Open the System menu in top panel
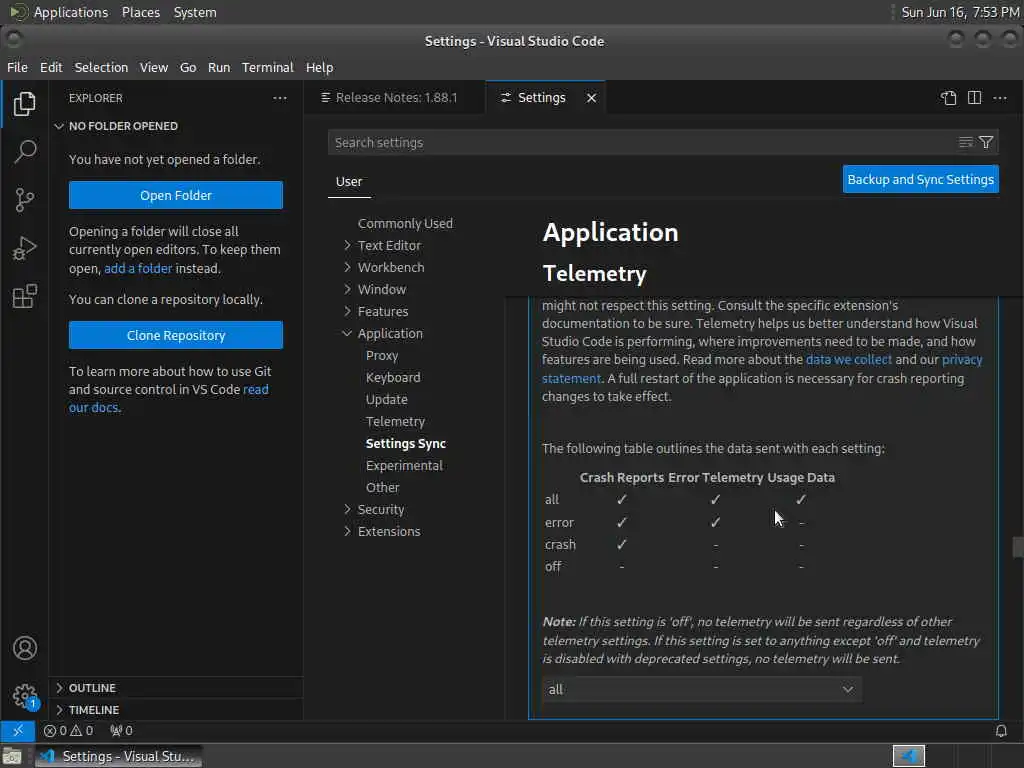The image size is (1024, 768). (195, 12)
